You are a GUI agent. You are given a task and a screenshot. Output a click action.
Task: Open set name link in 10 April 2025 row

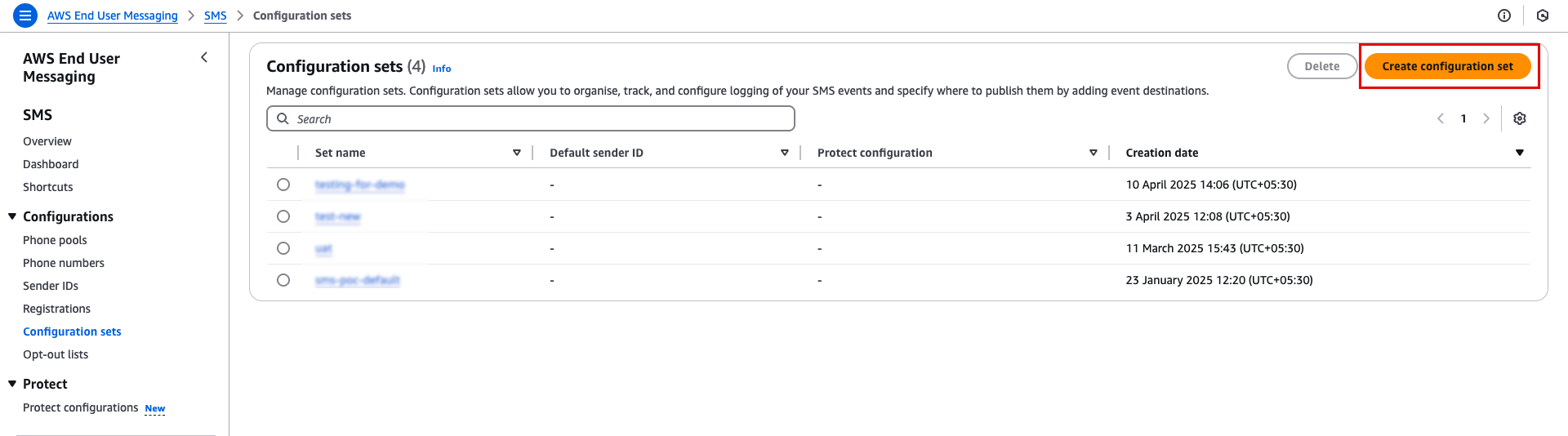pos(360,185)
